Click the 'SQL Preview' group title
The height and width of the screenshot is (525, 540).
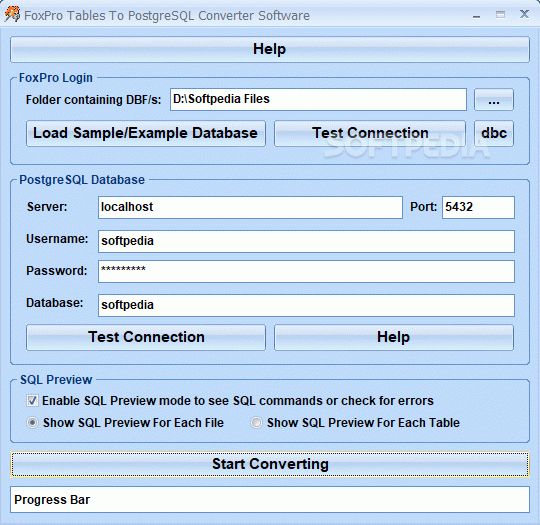(56, 380)
